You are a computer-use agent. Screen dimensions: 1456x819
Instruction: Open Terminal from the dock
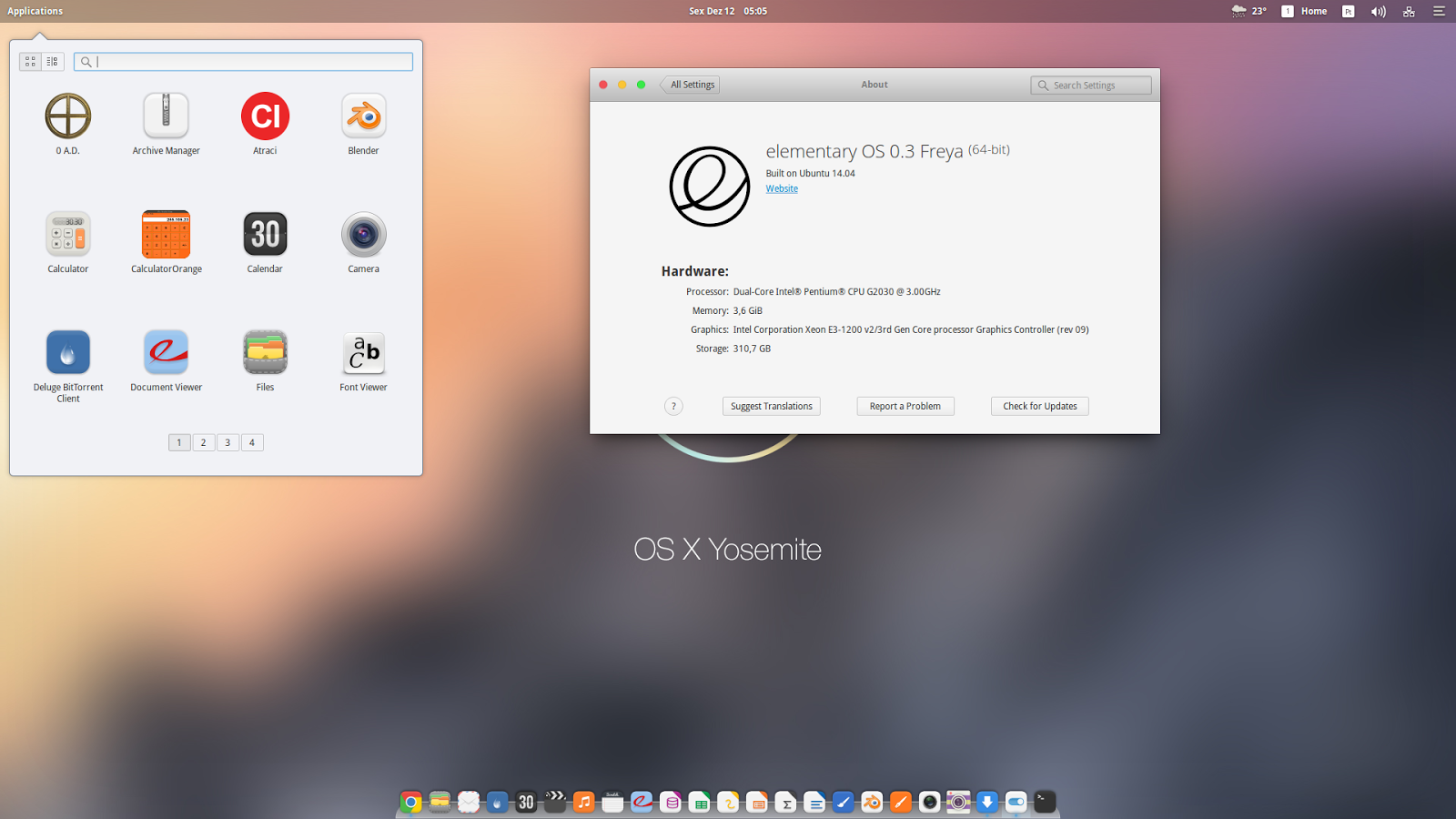pos(1045,802)
